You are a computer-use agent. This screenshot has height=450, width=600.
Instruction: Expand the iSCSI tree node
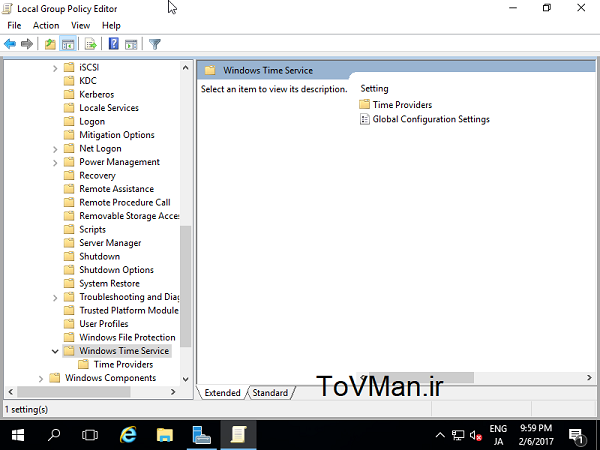[x=55, y=68]
